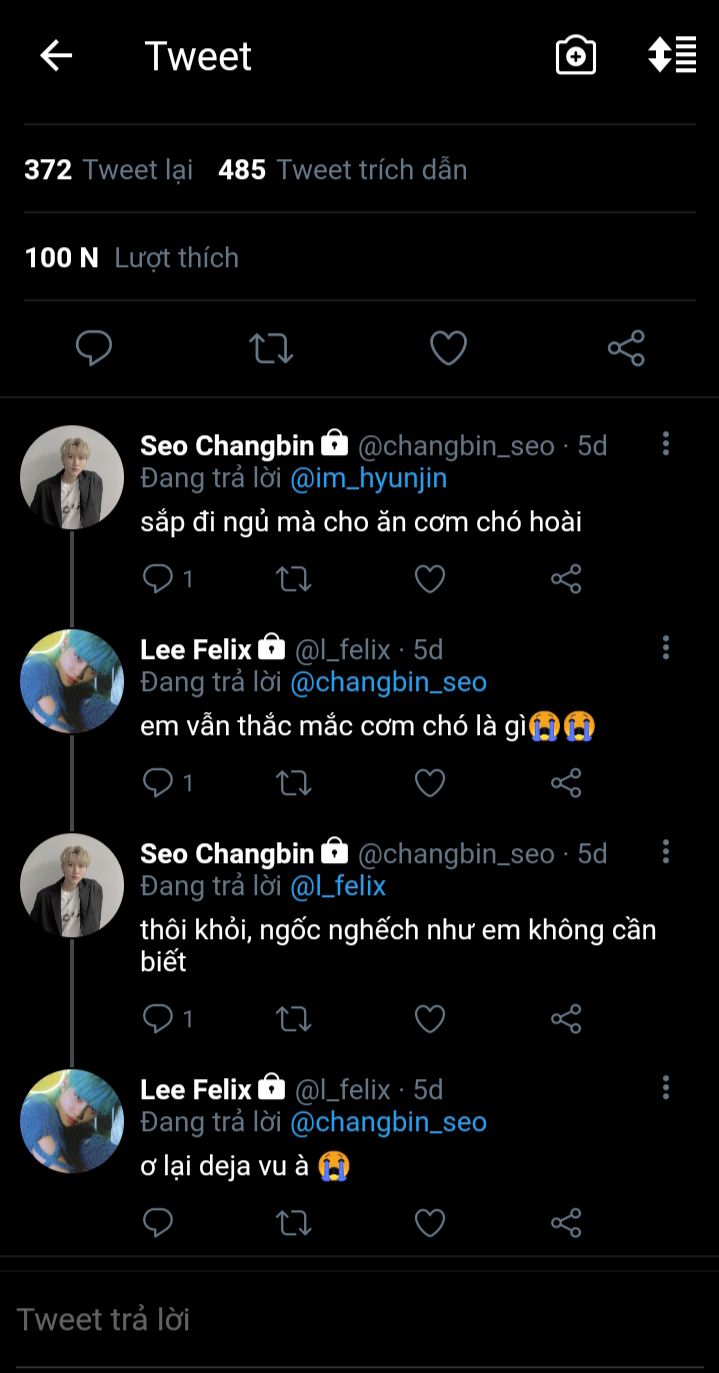Open more options on Felix's "em vẫn thắc mắc" reply
The width and height of the screenshot is (719, 1373).
(x=666, y=648)
